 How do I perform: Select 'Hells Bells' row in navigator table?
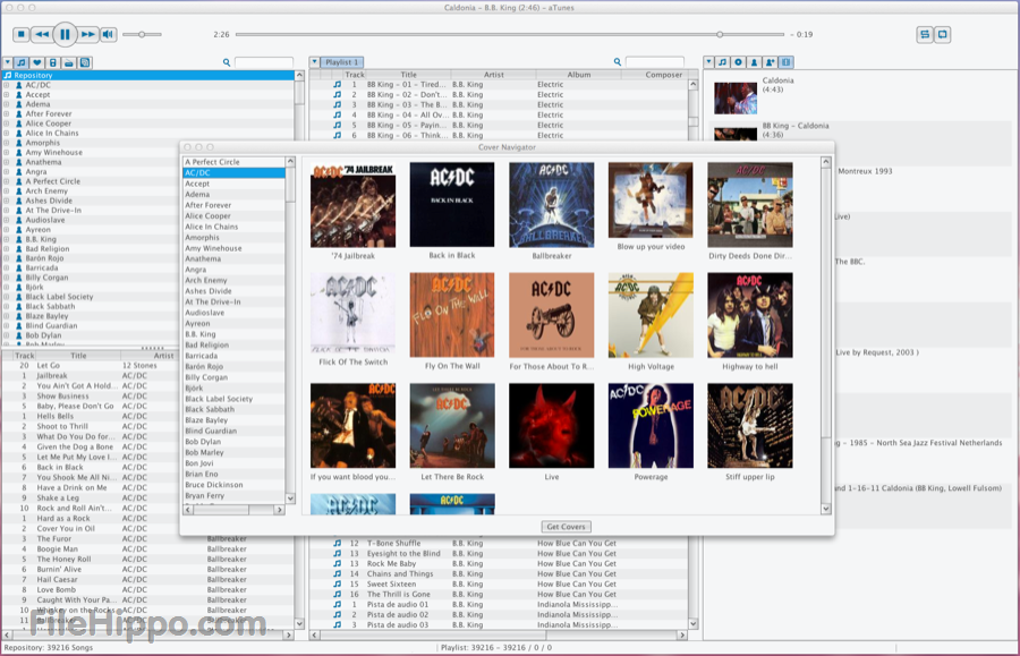[91, 417]
